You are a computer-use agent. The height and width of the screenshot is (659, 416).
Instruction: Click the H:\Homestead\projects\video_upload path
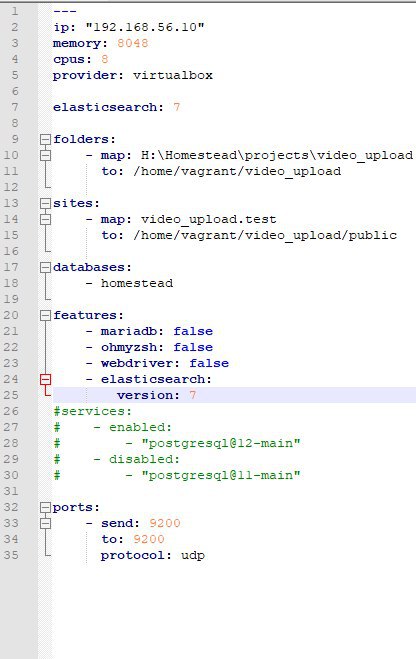coord(276,156)
